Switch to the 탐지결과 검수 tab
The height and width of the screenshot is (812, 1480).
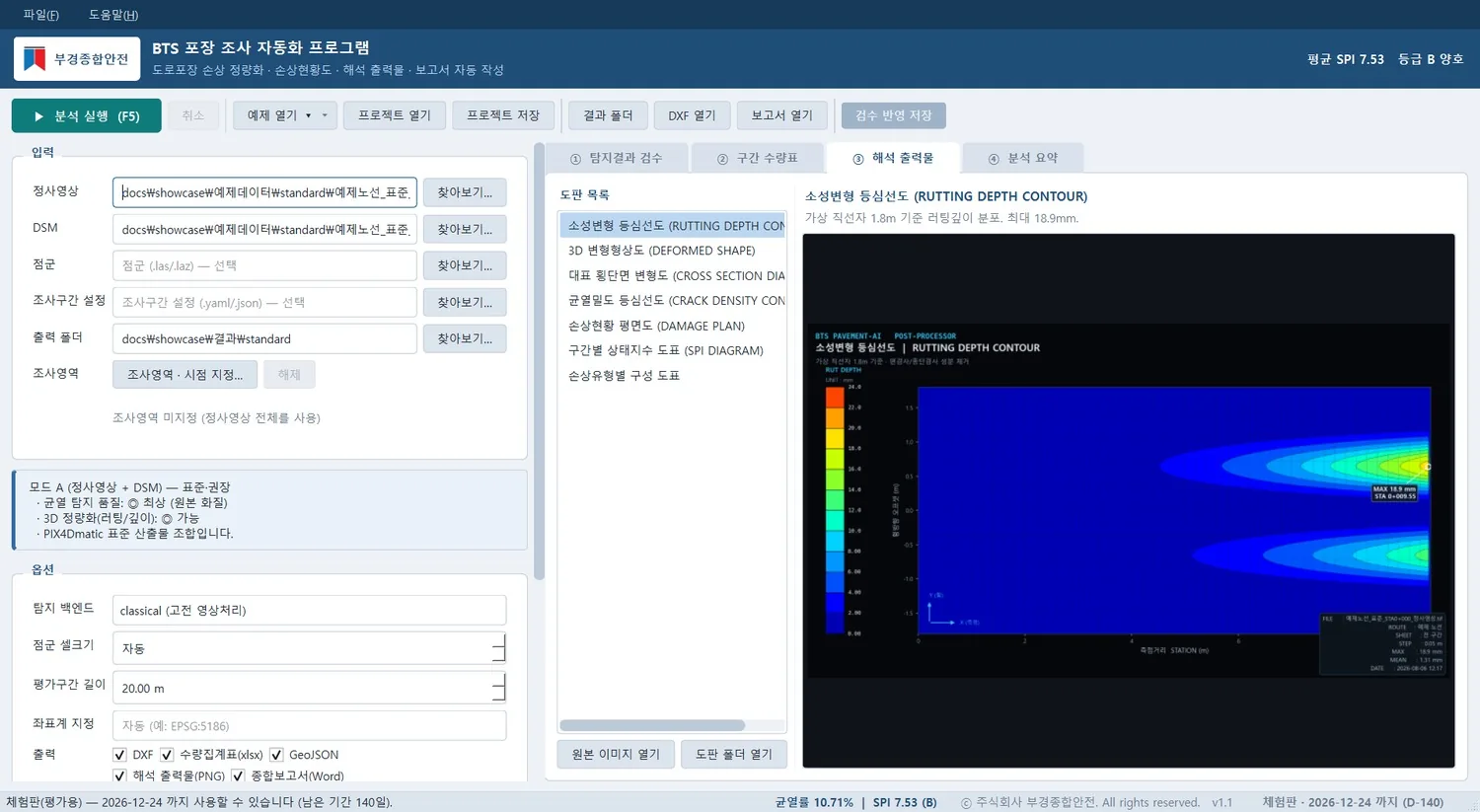pos(617,158)
